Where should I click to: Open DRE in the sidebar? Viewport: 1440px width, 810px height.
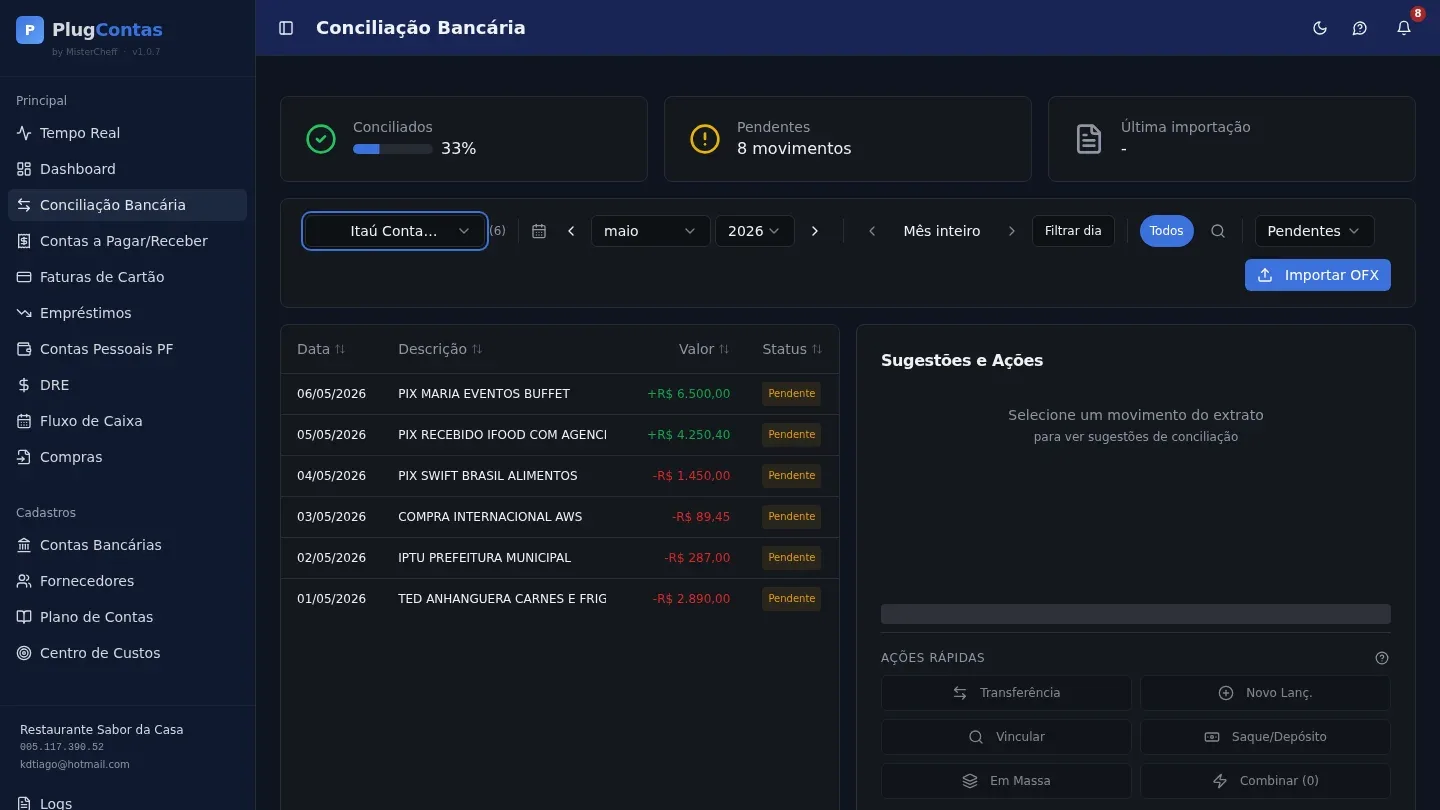[127, 385]
